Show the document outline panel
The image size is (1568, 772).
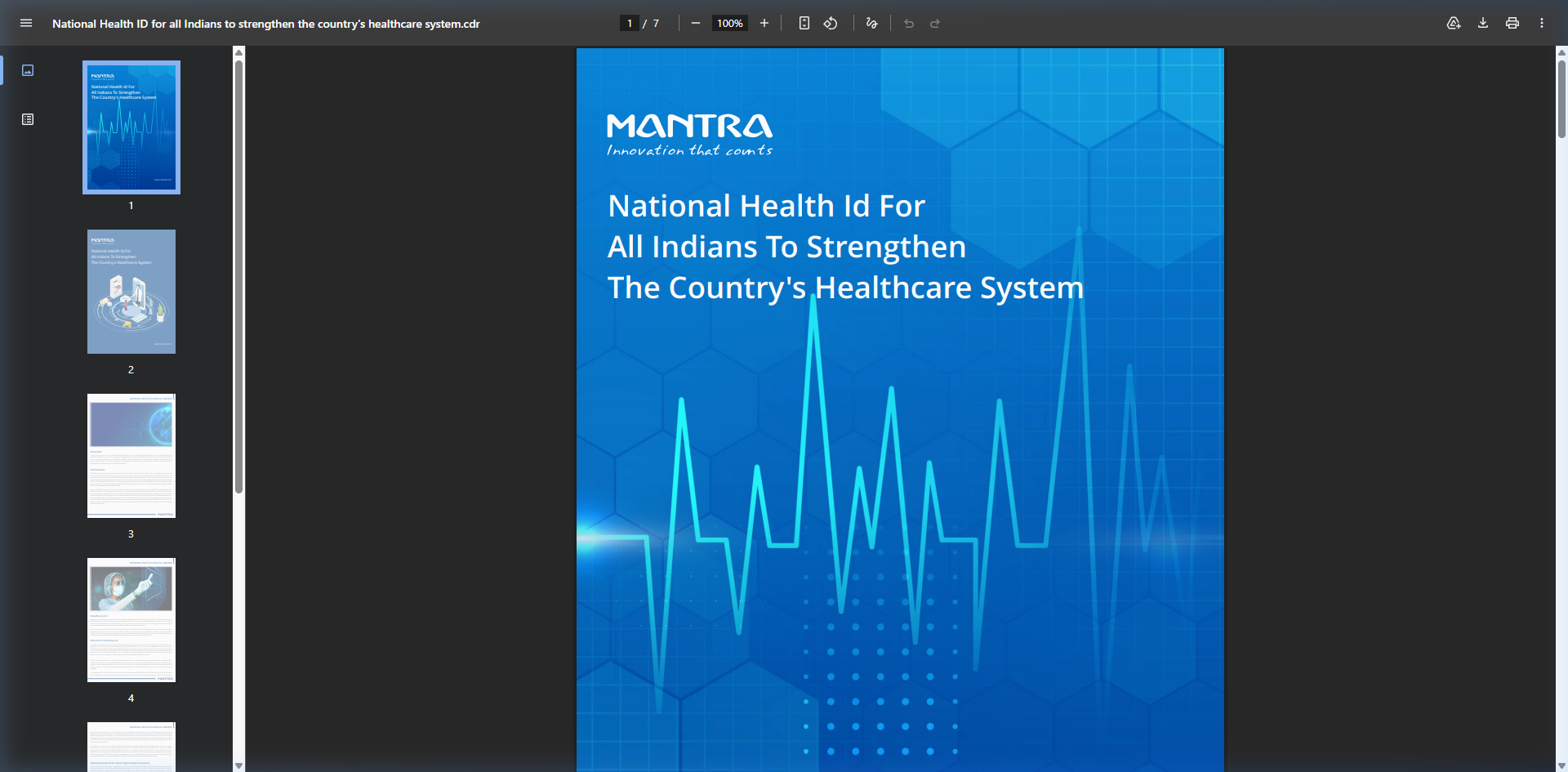[28, 119]
